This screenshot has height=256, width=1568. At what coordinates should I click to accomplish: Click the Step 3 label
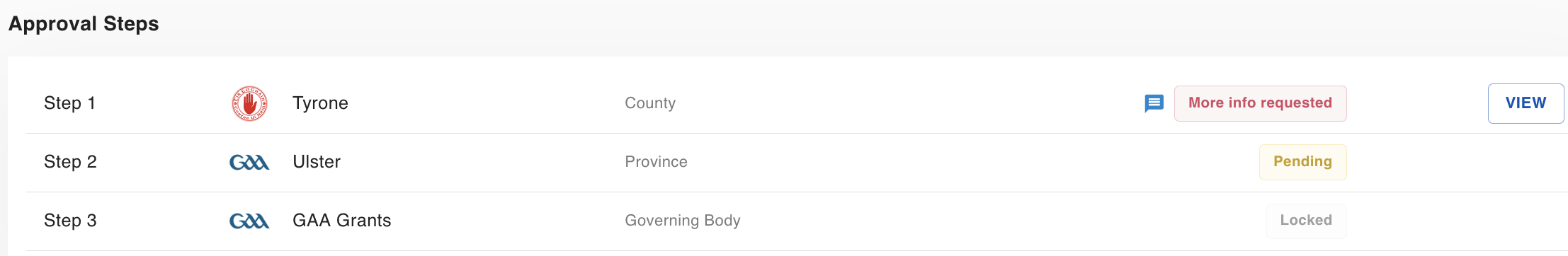pos(70,221)
